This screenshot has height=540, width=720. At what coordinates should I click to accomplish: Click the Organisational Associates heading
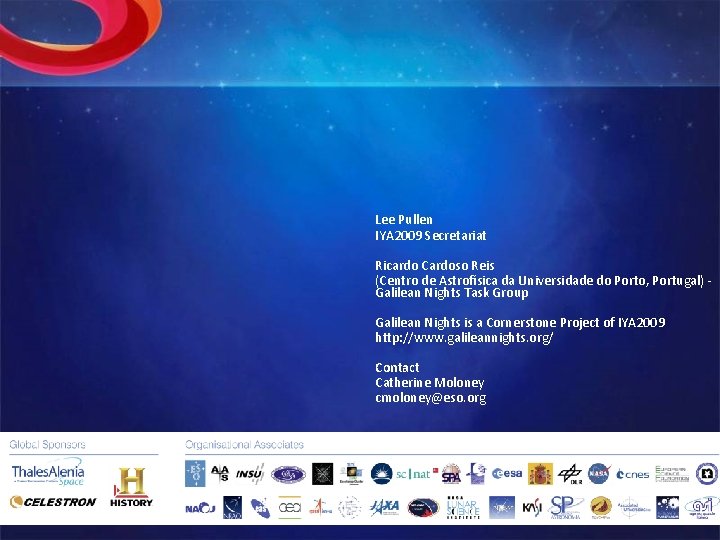click(244, 444)
